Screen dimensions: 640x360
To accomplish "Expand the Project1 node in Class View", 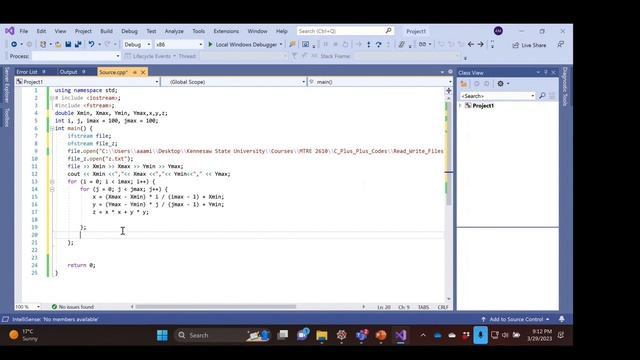I will coord(460,106).
